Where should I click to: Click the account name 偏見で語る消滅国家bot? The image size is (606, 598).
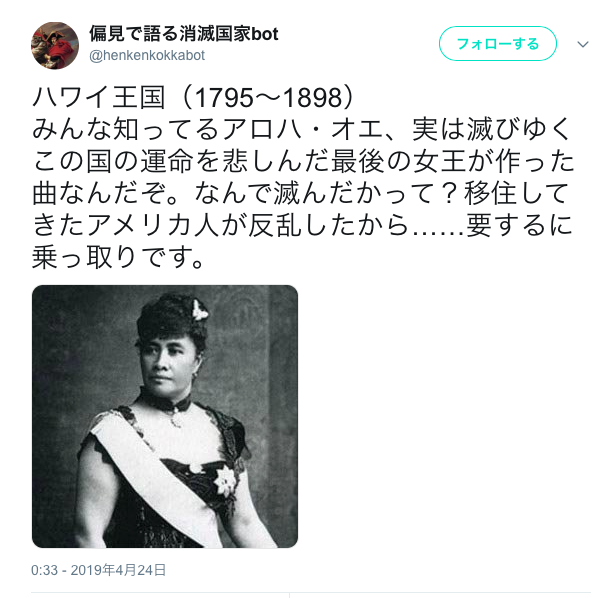tap(184, 34)
